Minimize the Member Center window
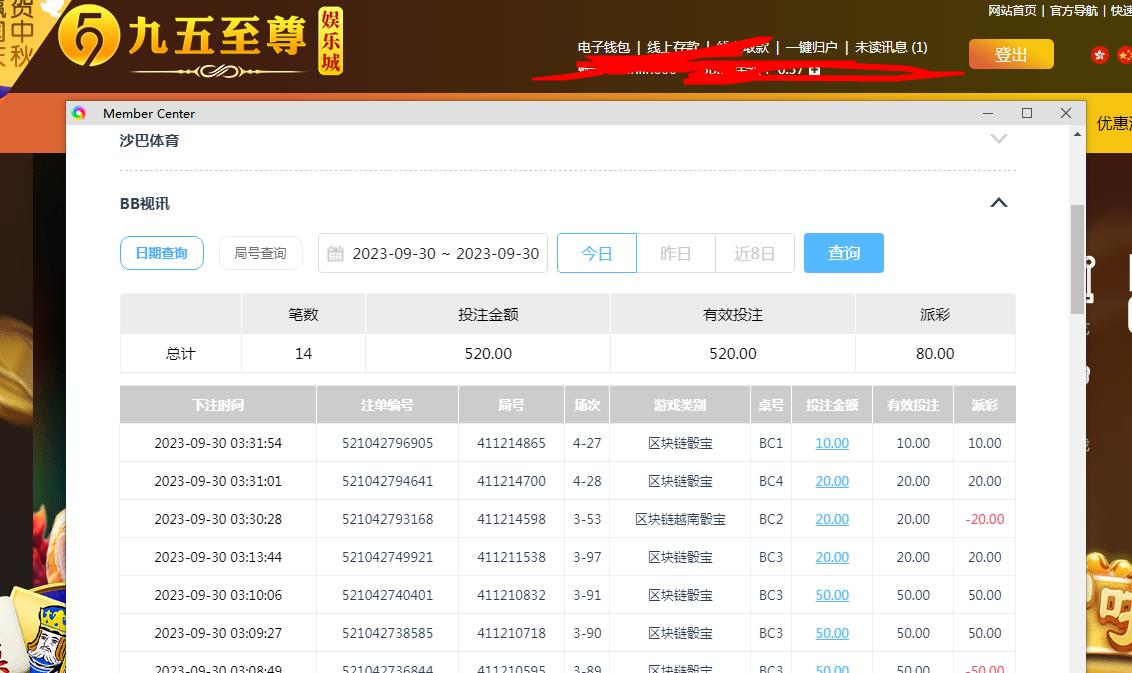This screenshot has width=1132, height=673. 988,113
